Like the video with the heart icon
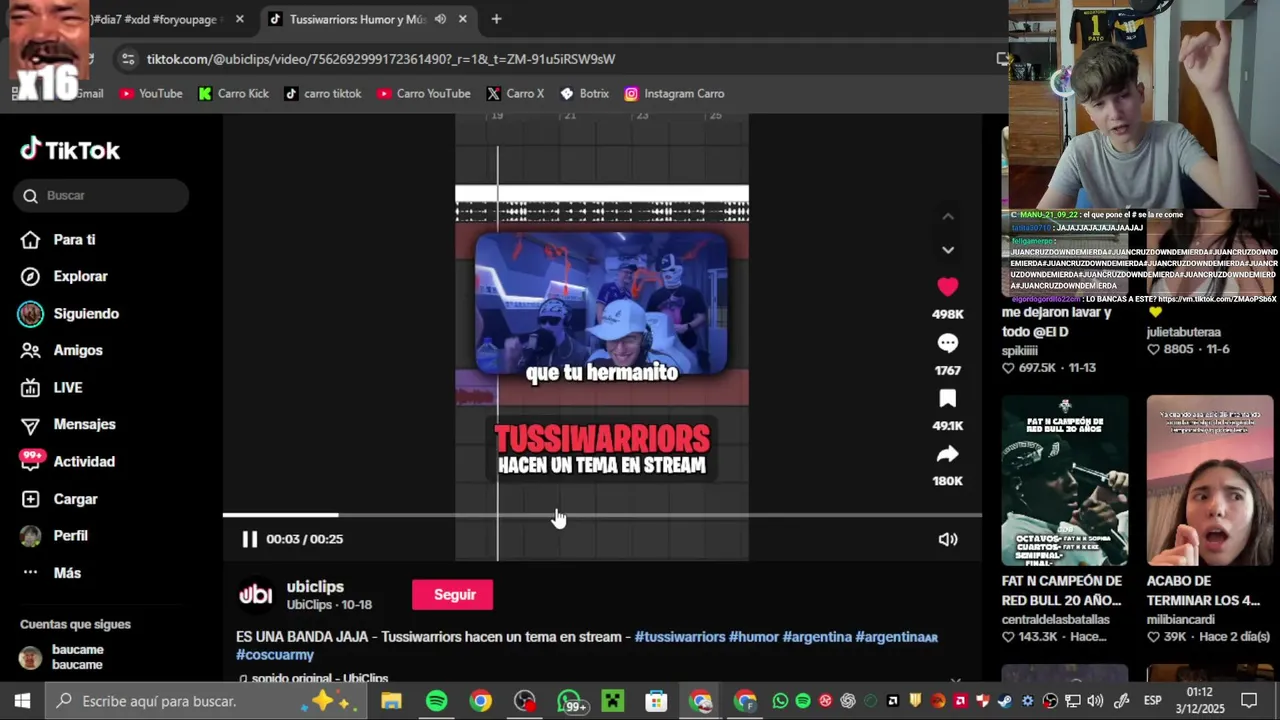This screenshot has height=720, width=1280. (x=947, y=287)
